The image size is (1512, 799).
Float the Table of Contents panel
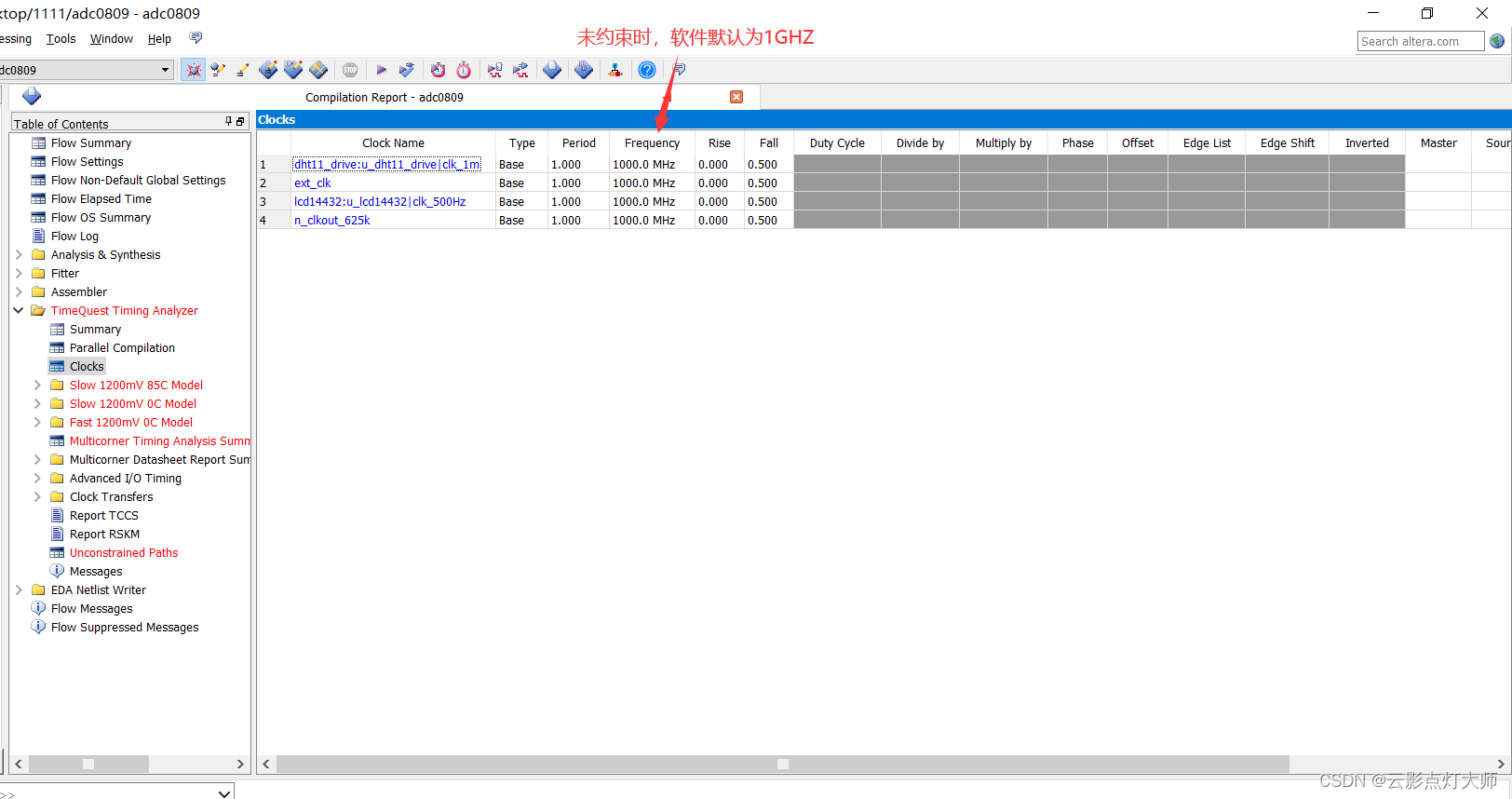point(240,122)
